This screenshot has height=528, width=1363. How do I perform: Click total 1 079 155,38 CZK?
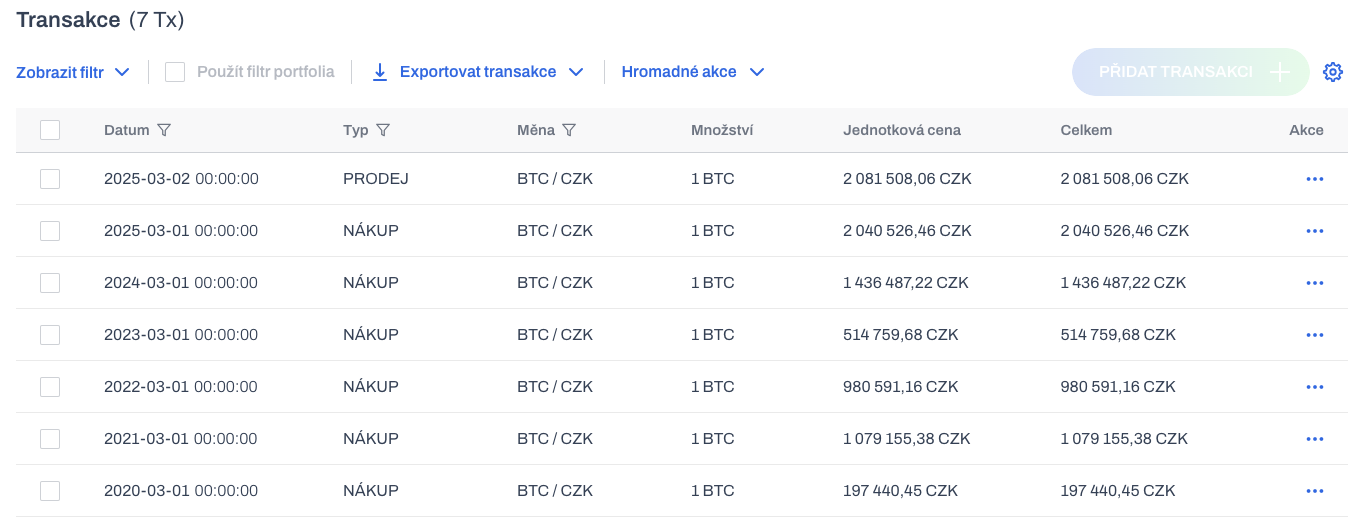click(x=1124, y=439)
